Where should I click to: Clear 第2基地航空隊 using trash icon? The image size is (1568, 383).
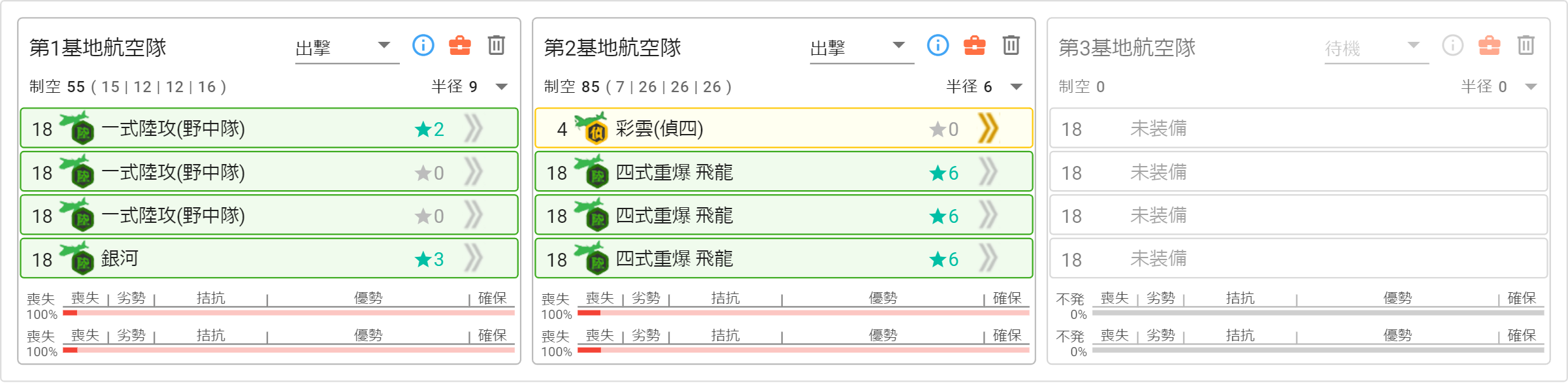pos(1011,46)
